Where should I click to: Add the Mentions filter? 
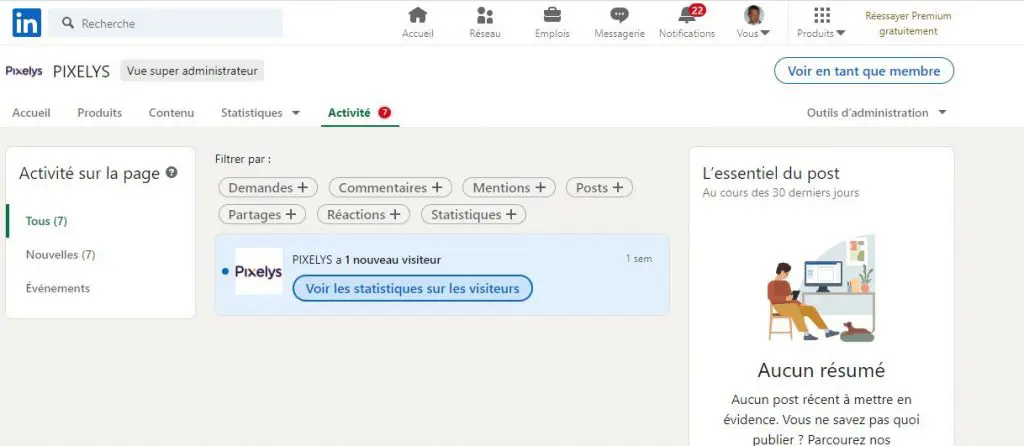(509, 187)
